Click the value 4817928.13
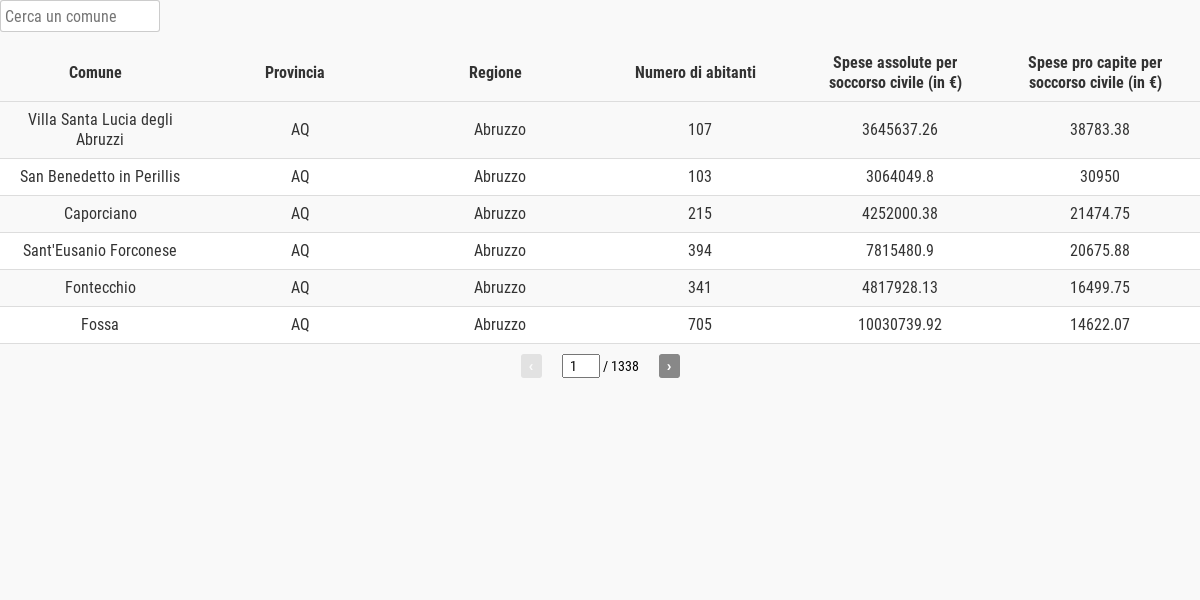1200x600 pixels. [x=900, y=288]
